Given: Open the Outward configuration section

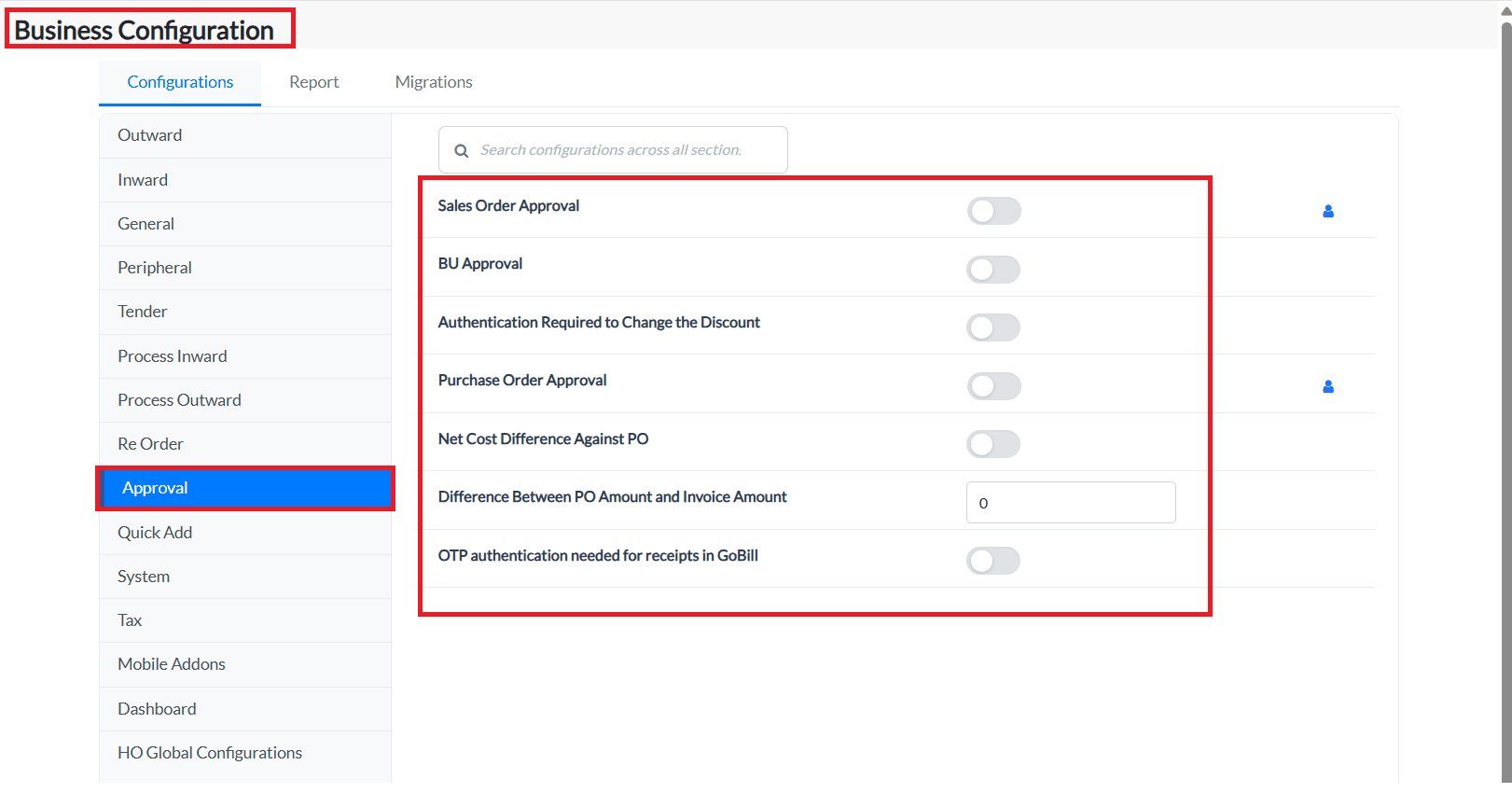Looking at the screenshot, I should [150, 135].
